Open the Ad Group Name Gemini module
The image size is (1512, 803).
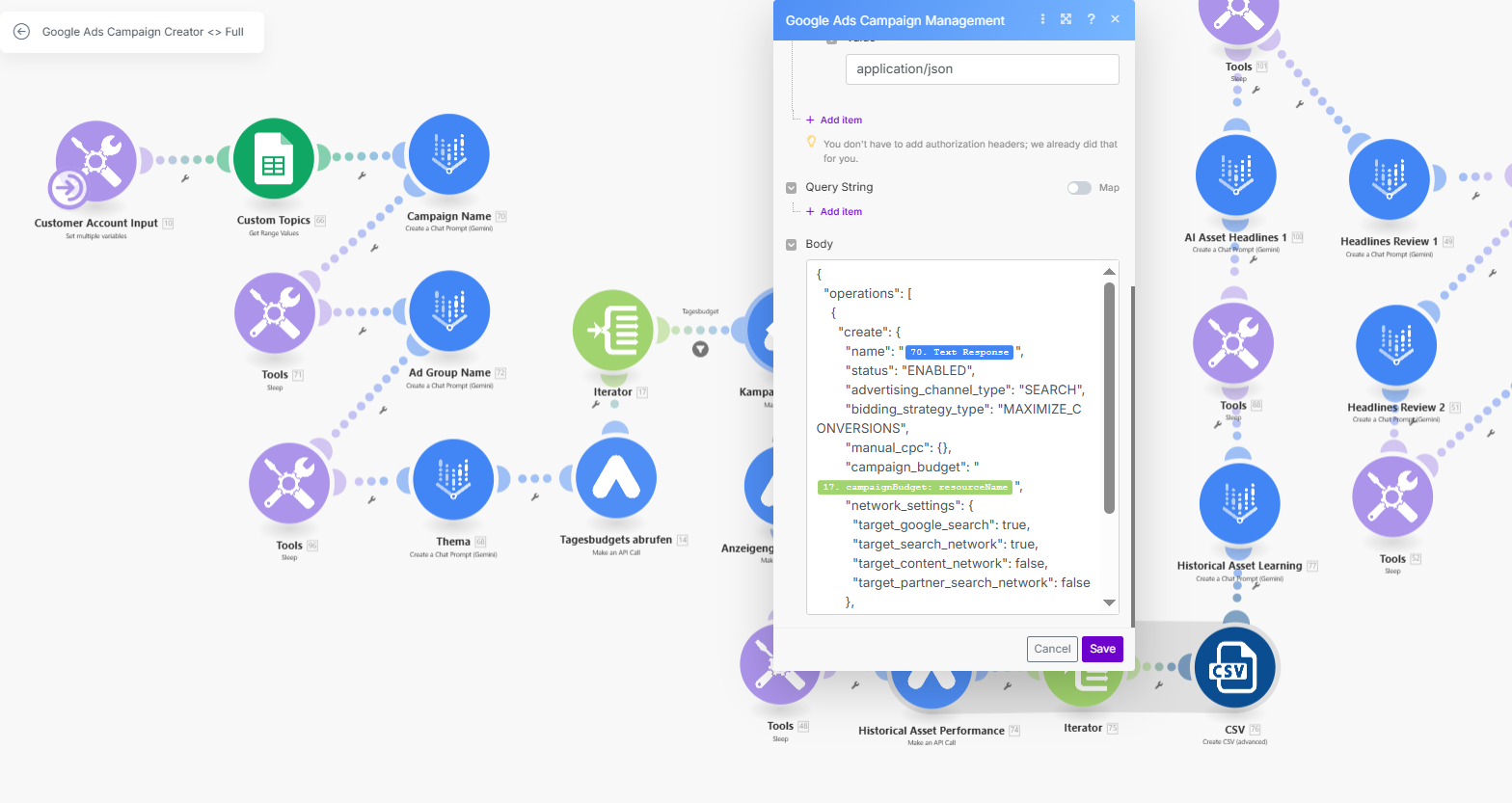(x=449, y=311)
